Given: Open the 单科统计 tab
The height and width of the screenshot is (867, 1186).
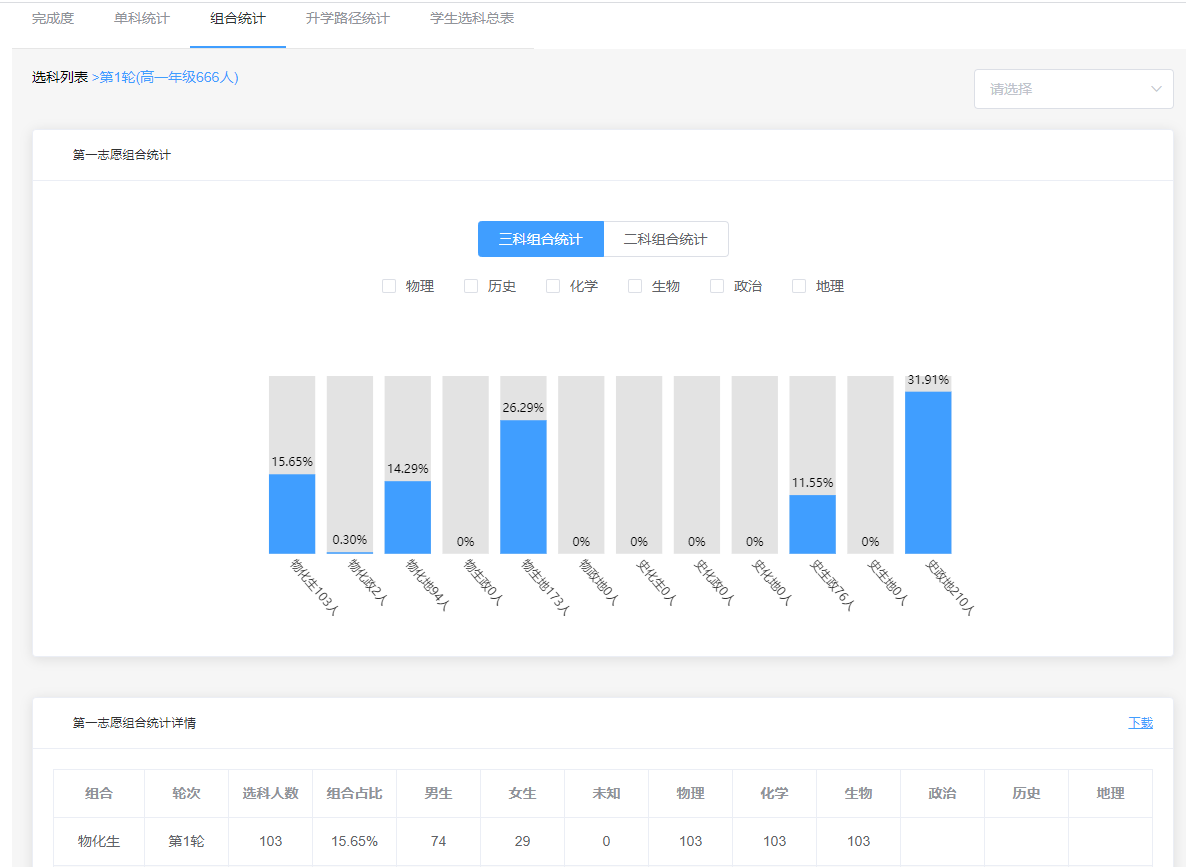Looking at the screenshot, I should [x=141, y=18].
